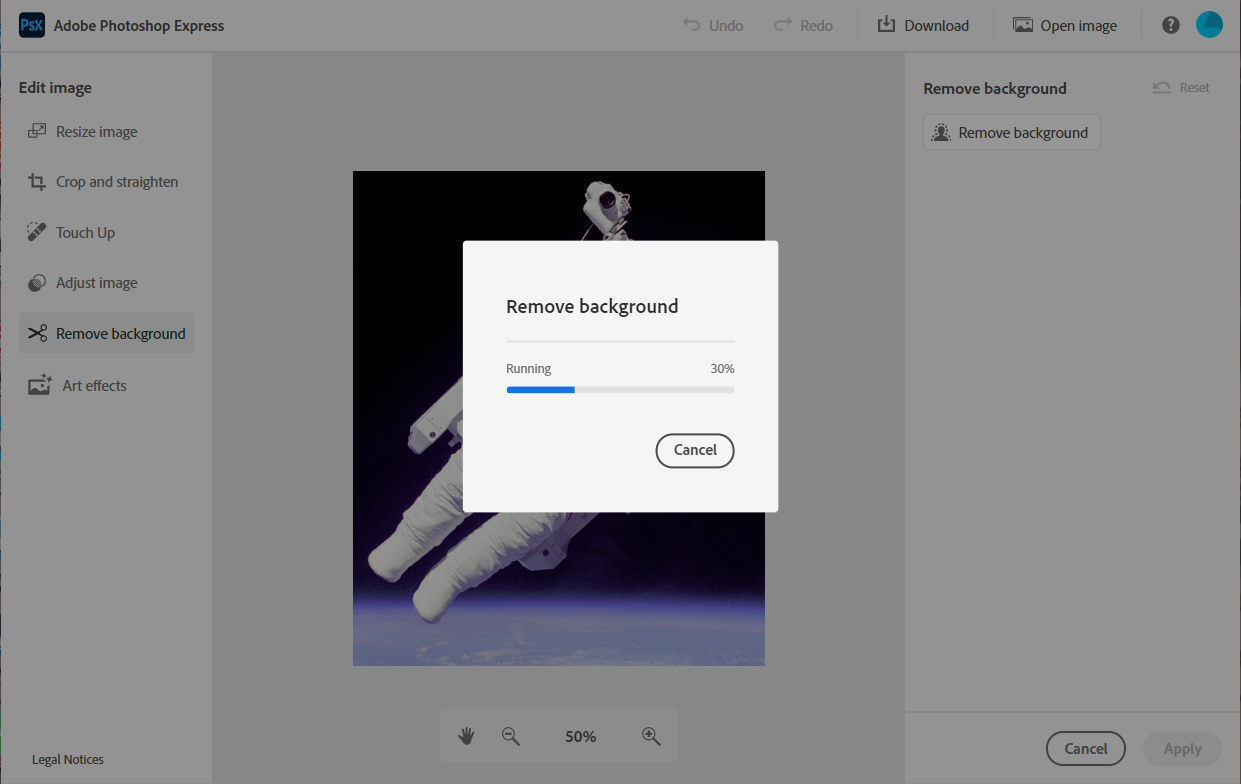Click the Legal Notices link

pyautogui.click(x=67, y=759)
